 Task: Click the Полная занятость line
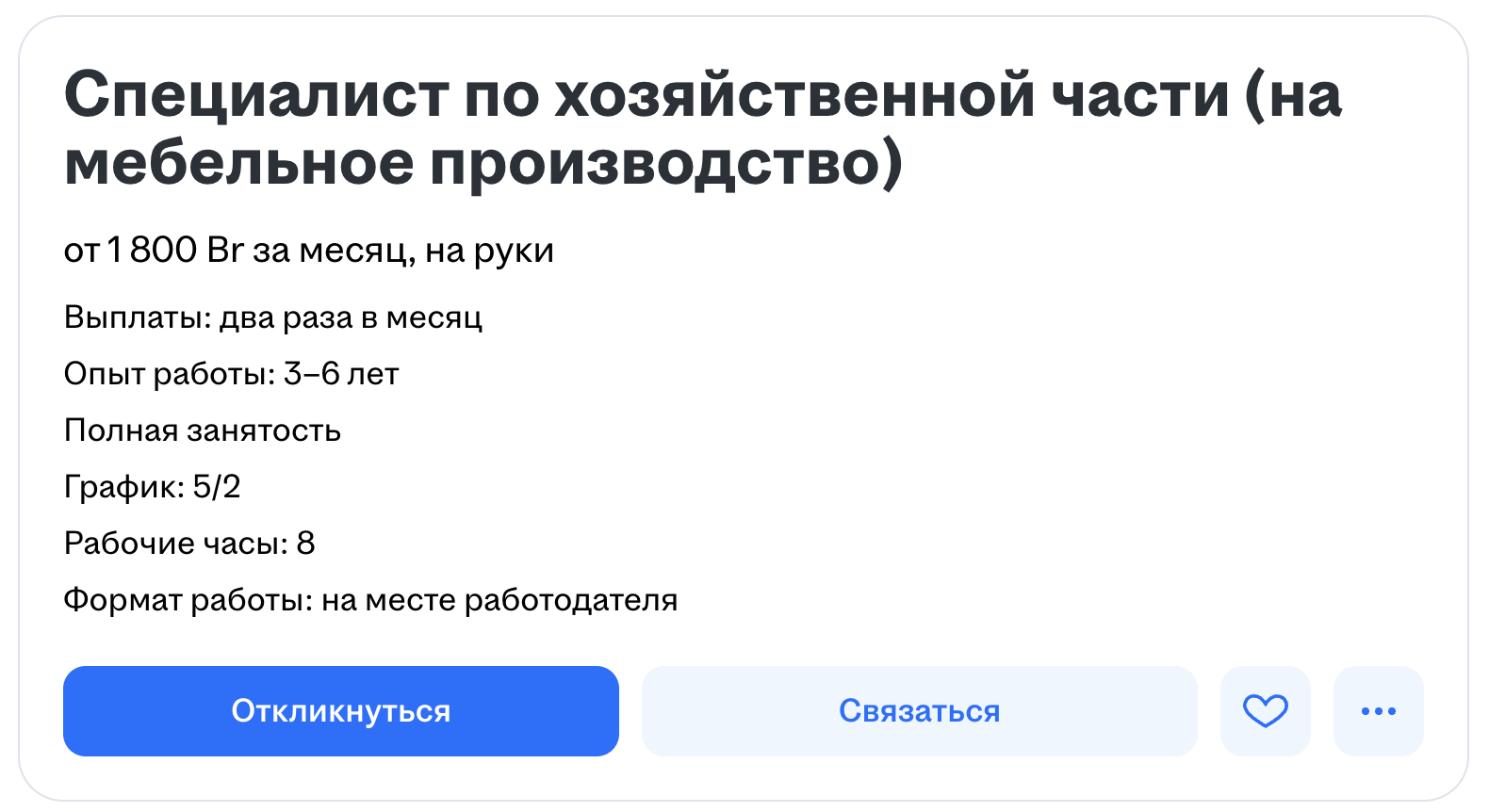[202, 431]
